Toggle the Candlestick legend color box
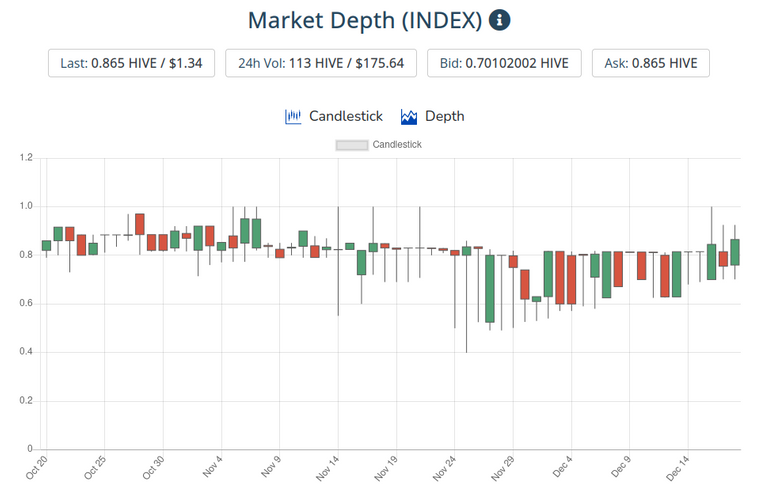Viewport: 768px width, 499px height. 352,145
